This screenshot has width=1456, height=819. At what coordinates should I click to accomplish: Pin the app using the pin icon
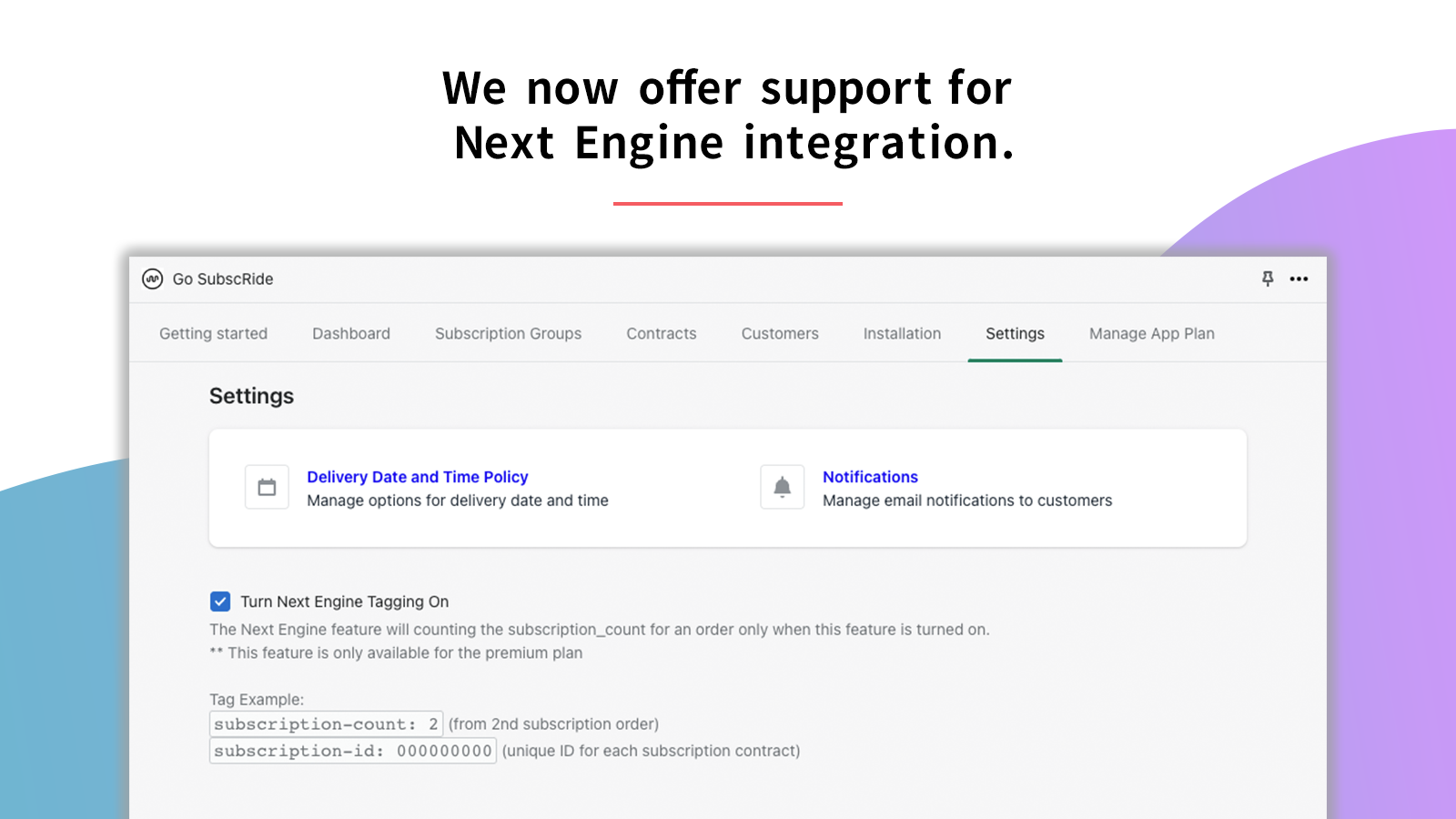coord(1268,278)
